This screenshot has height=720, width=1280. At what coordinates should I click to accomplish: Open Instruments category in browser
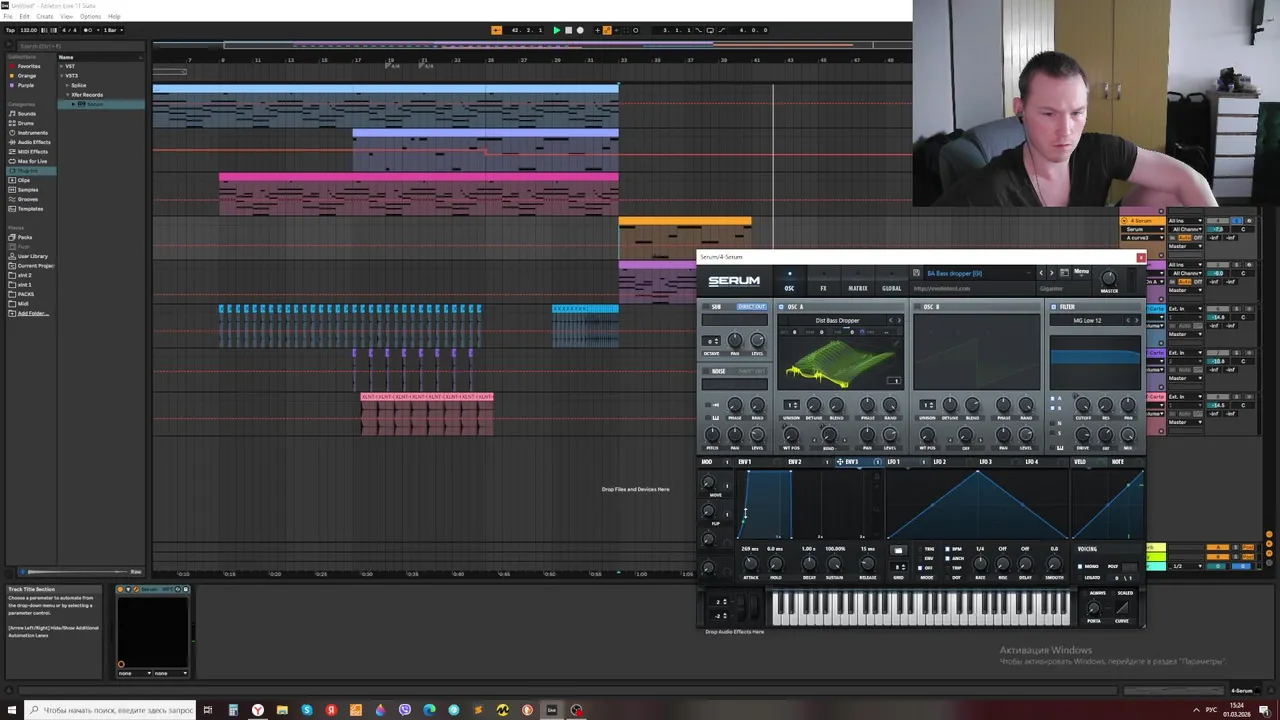point(32,133)
